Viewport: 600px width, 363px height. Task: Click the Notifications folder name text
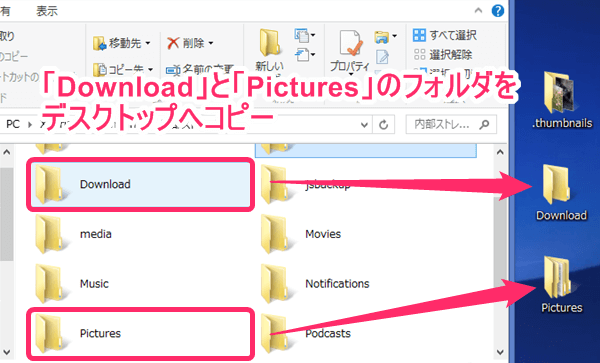(337, 284)
